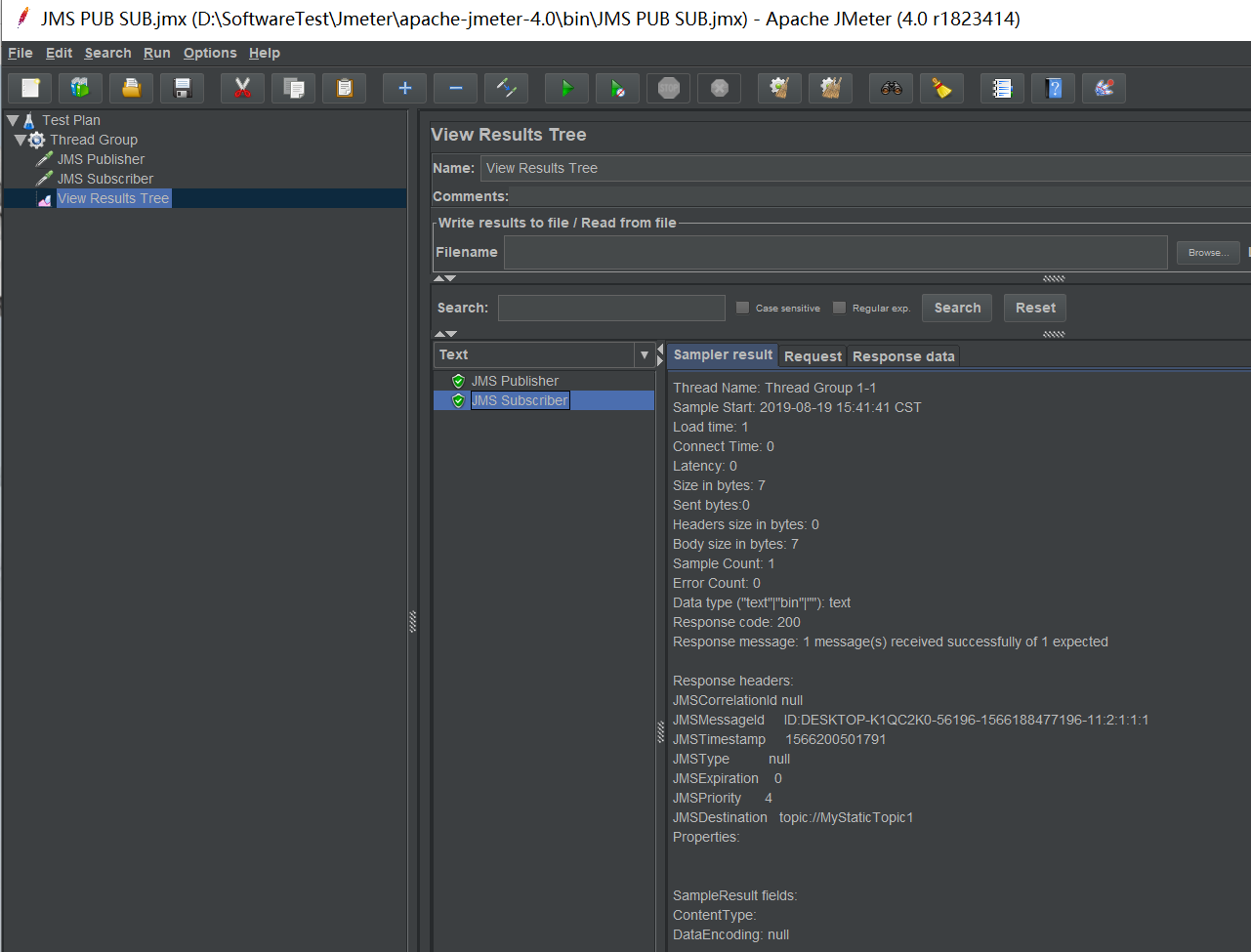Click the Search button
Viewport: 1251px width, 952px height.
click(957, 308)
